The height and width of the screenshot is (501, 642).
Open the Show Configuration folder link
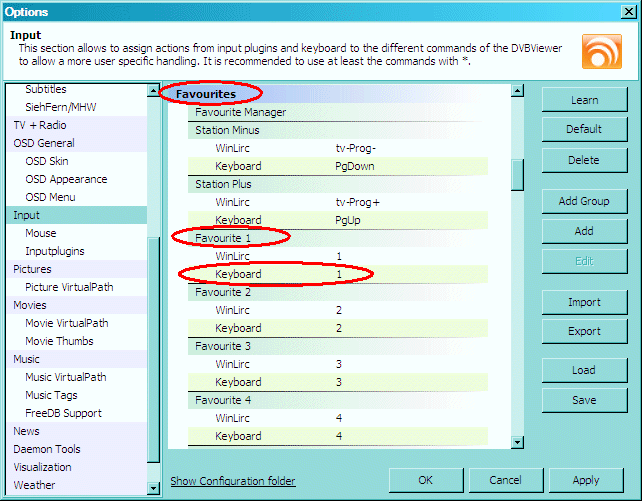[232, 481]
